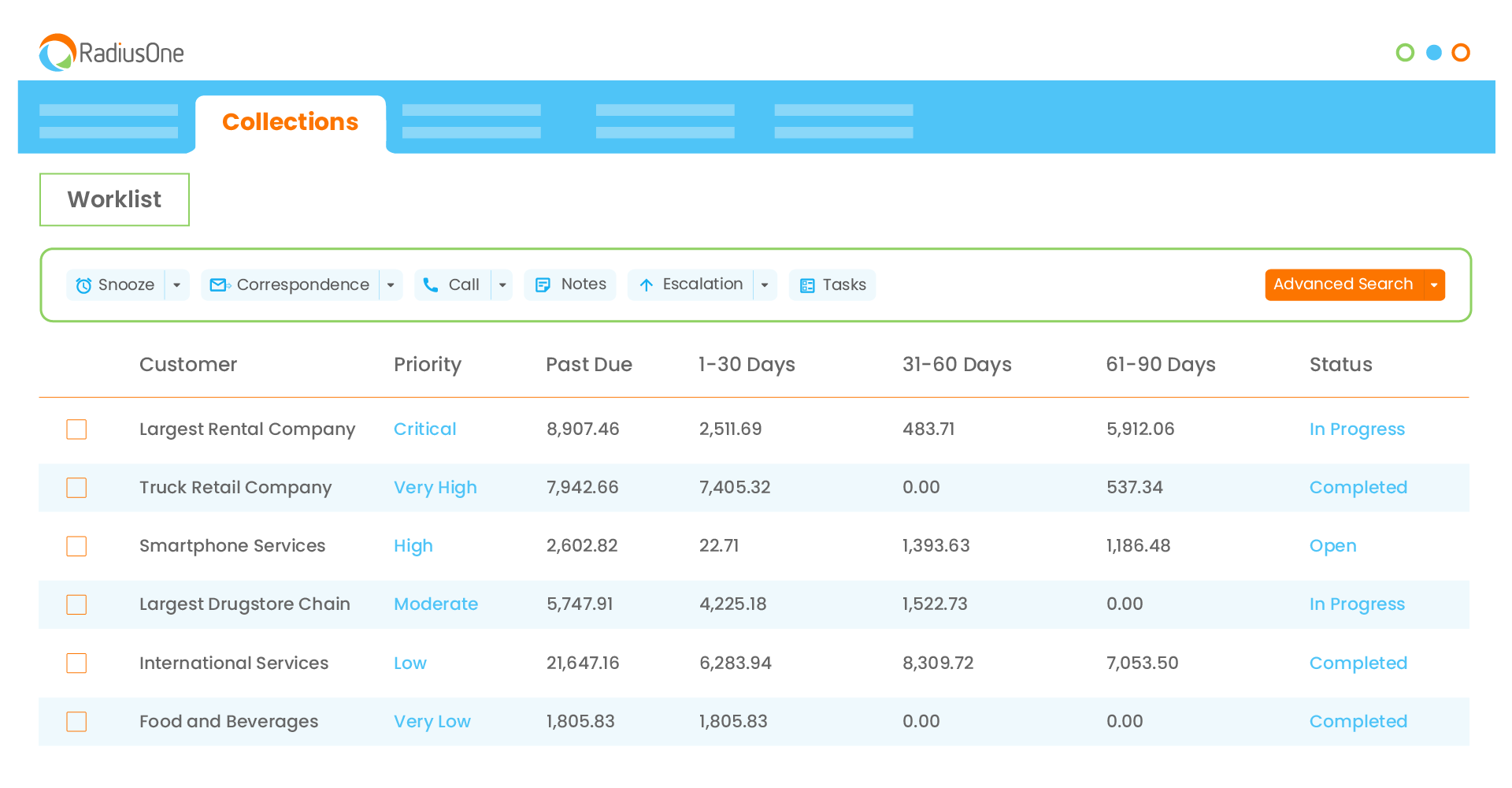This screenshot has width=1512, height=788.
Task: Expand the Snooze dropdown arrow
Action: click(177, 285)
